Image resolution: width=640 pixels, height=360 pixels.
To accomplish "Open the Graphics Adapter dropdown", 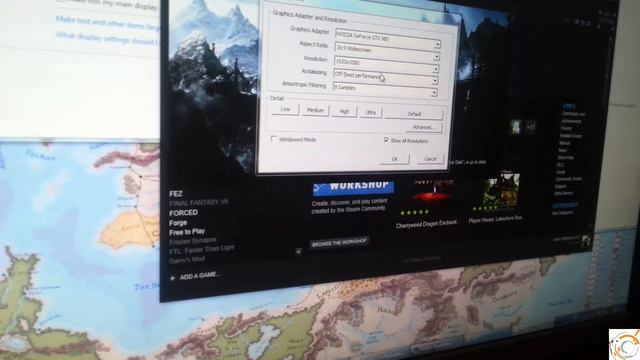I will [437, 44].
